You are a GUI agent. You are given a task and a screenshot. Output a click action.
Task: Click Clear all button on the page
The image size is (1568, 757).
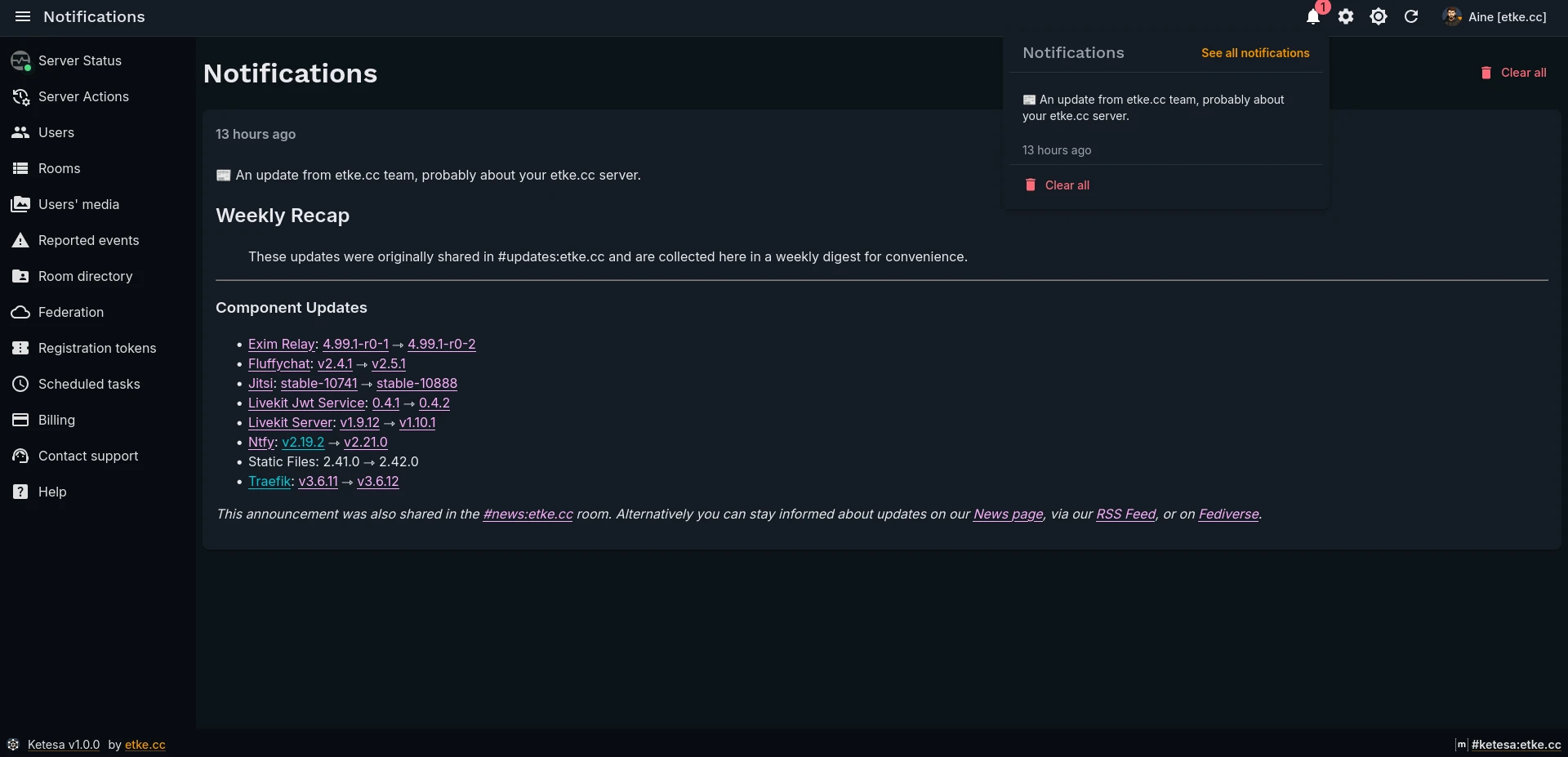click(1513, 73)
